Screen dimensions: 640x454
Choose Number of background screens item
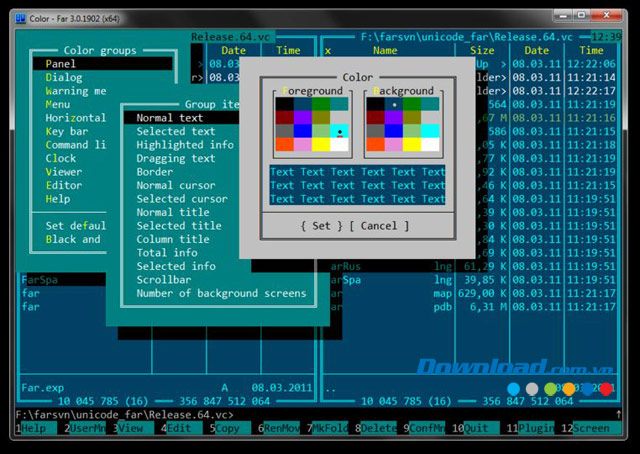221,293
